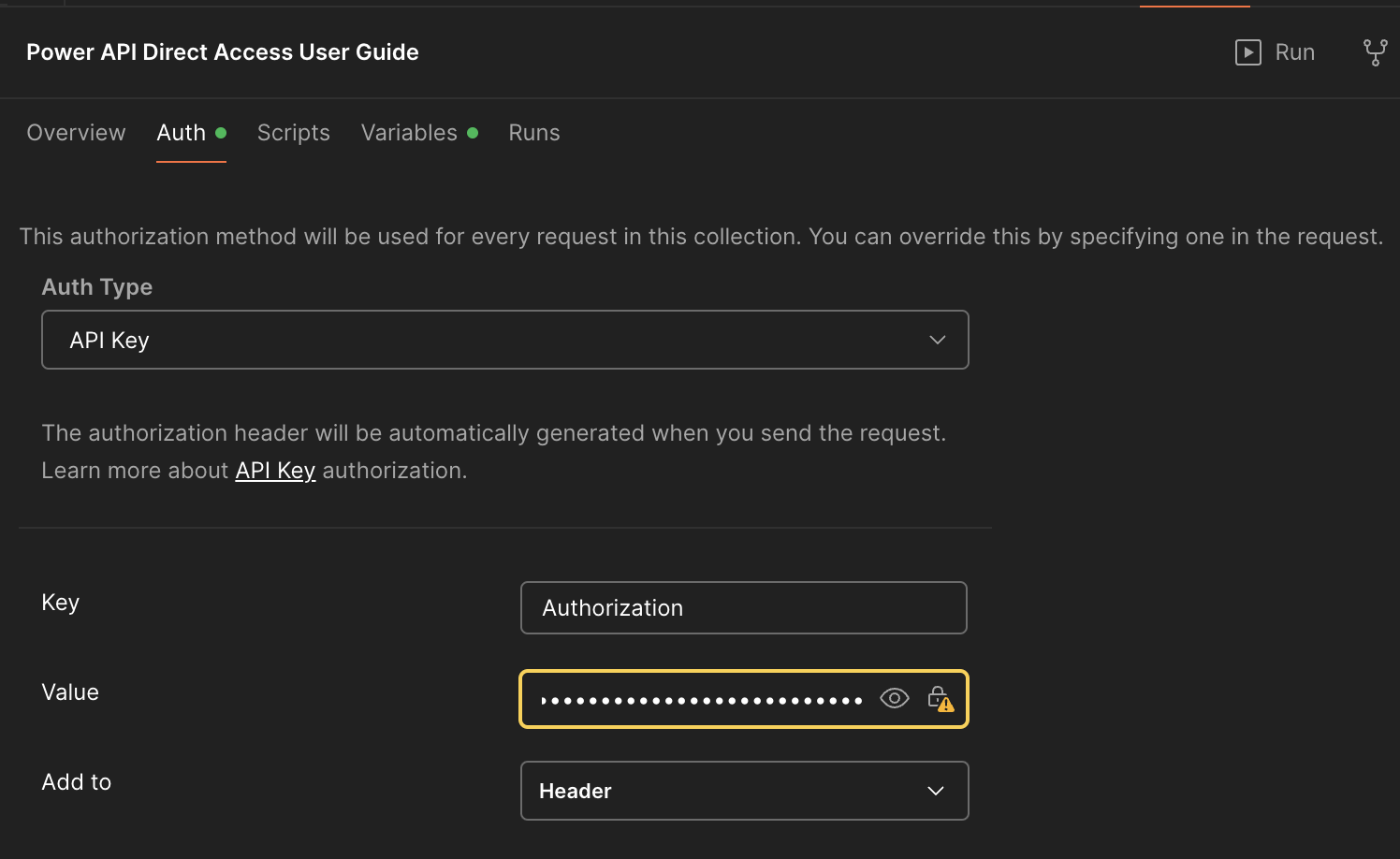This screenshot has width=1400, height=859.
Task: Click the green dot next to Auth
Action: click(222, 132)
